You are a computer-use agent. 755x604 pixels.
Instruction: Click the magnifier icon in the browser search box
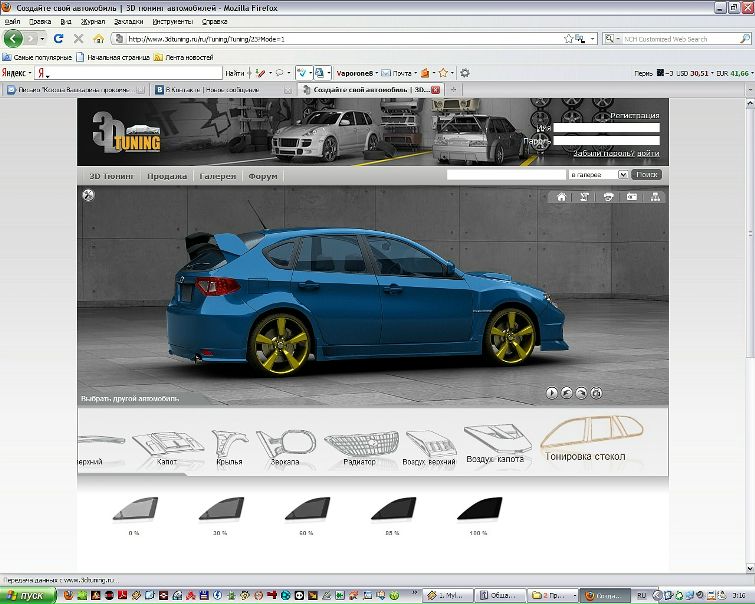click(x=744, y=39)
